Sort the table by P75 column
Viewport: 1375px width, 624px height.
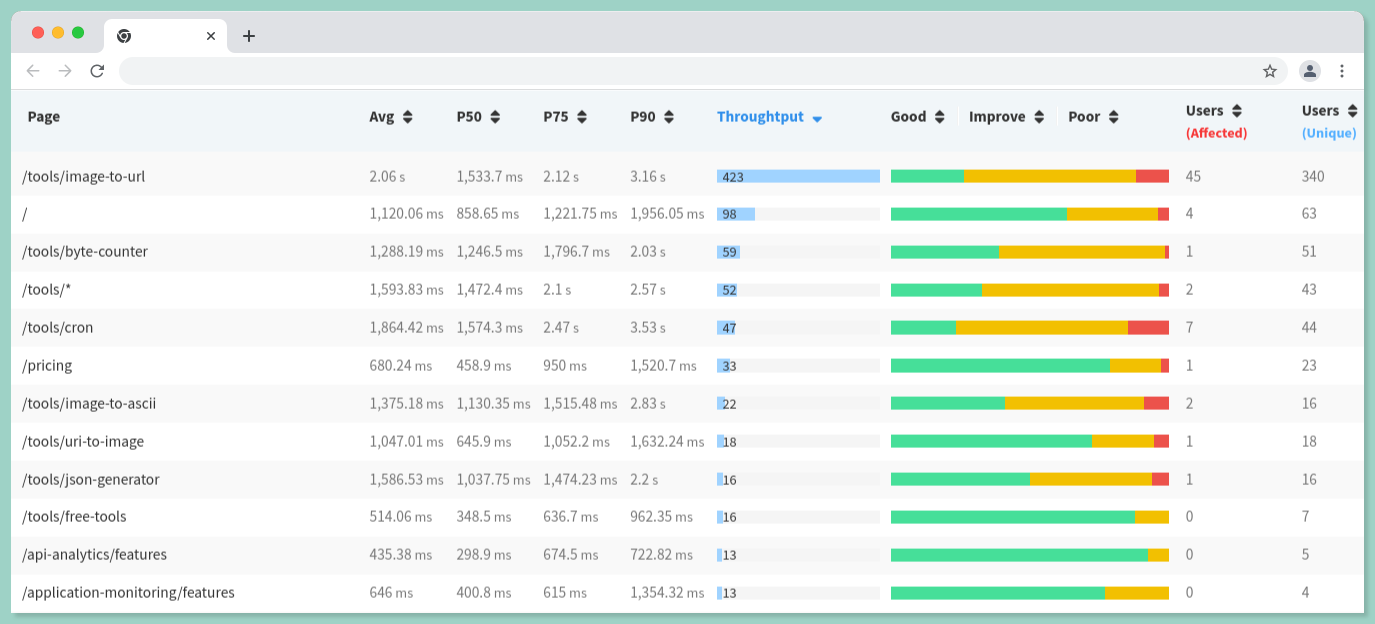(x=565, y=117)
